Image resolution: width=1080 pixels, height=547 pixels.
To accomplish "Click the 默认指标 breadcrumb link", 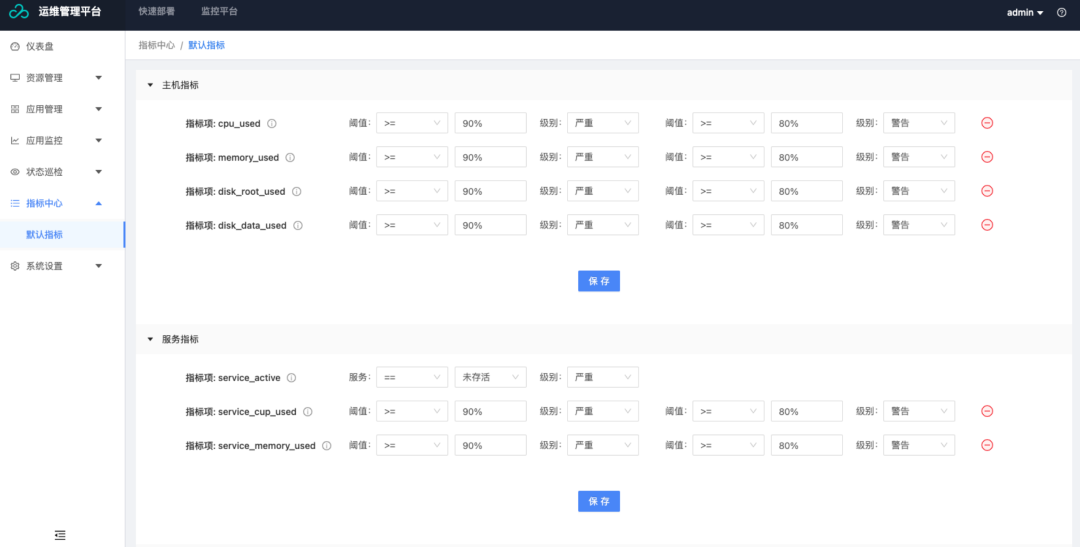I will click(207, 45).
